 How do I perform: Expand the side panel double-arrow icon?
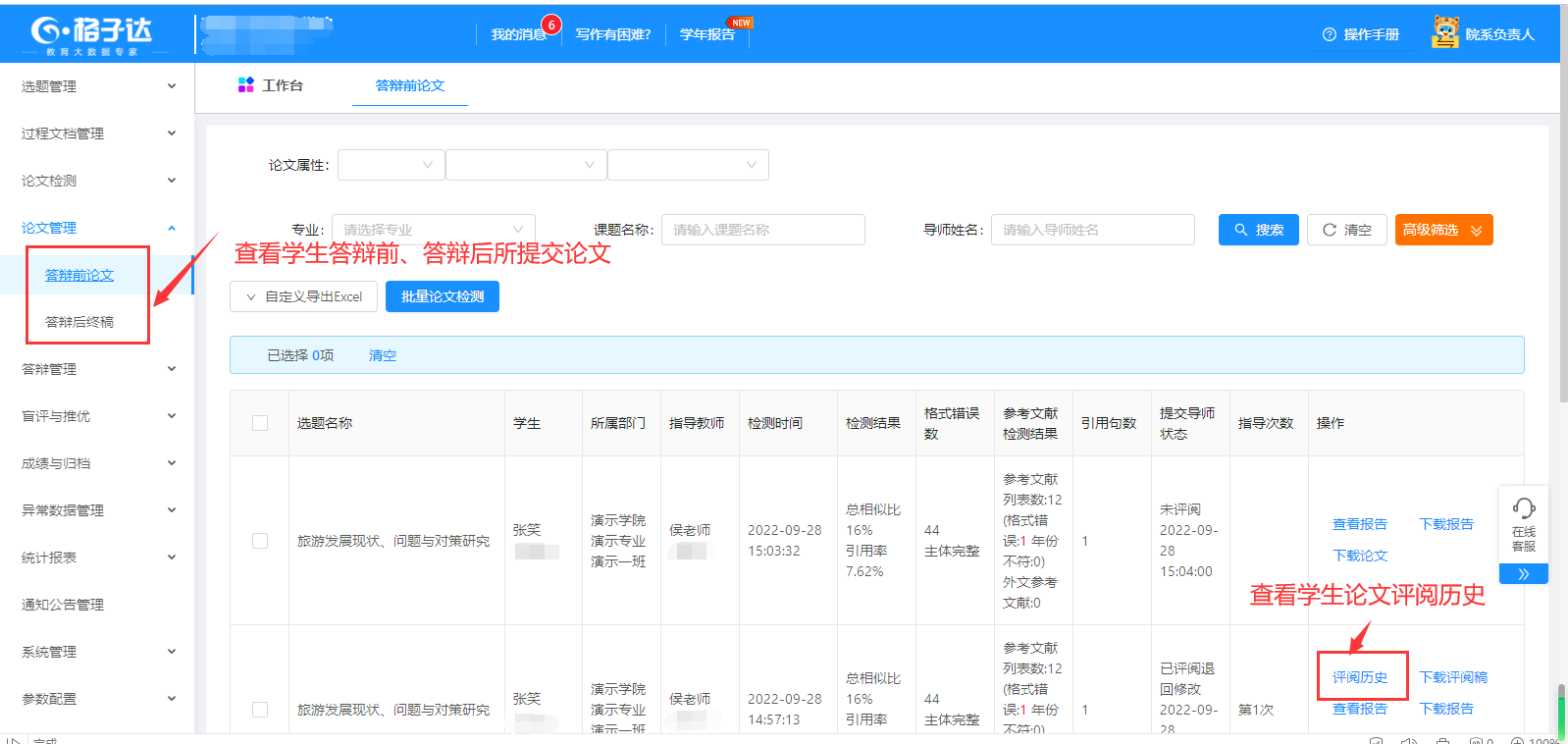1523,574
